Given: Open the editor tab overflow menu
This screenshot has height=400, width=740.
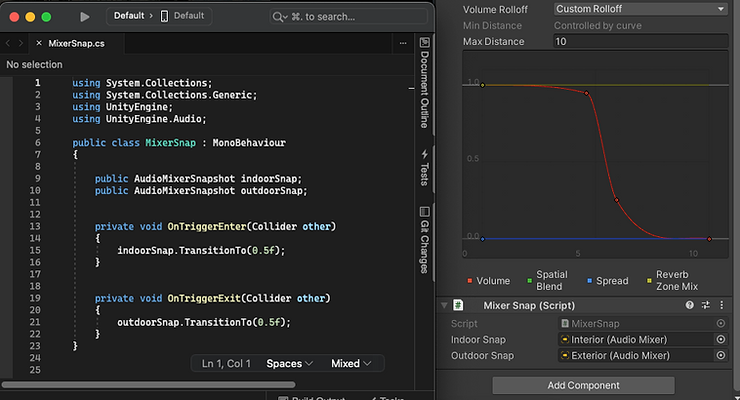Looking at the screenshot, I should click(x=403, y=43).
